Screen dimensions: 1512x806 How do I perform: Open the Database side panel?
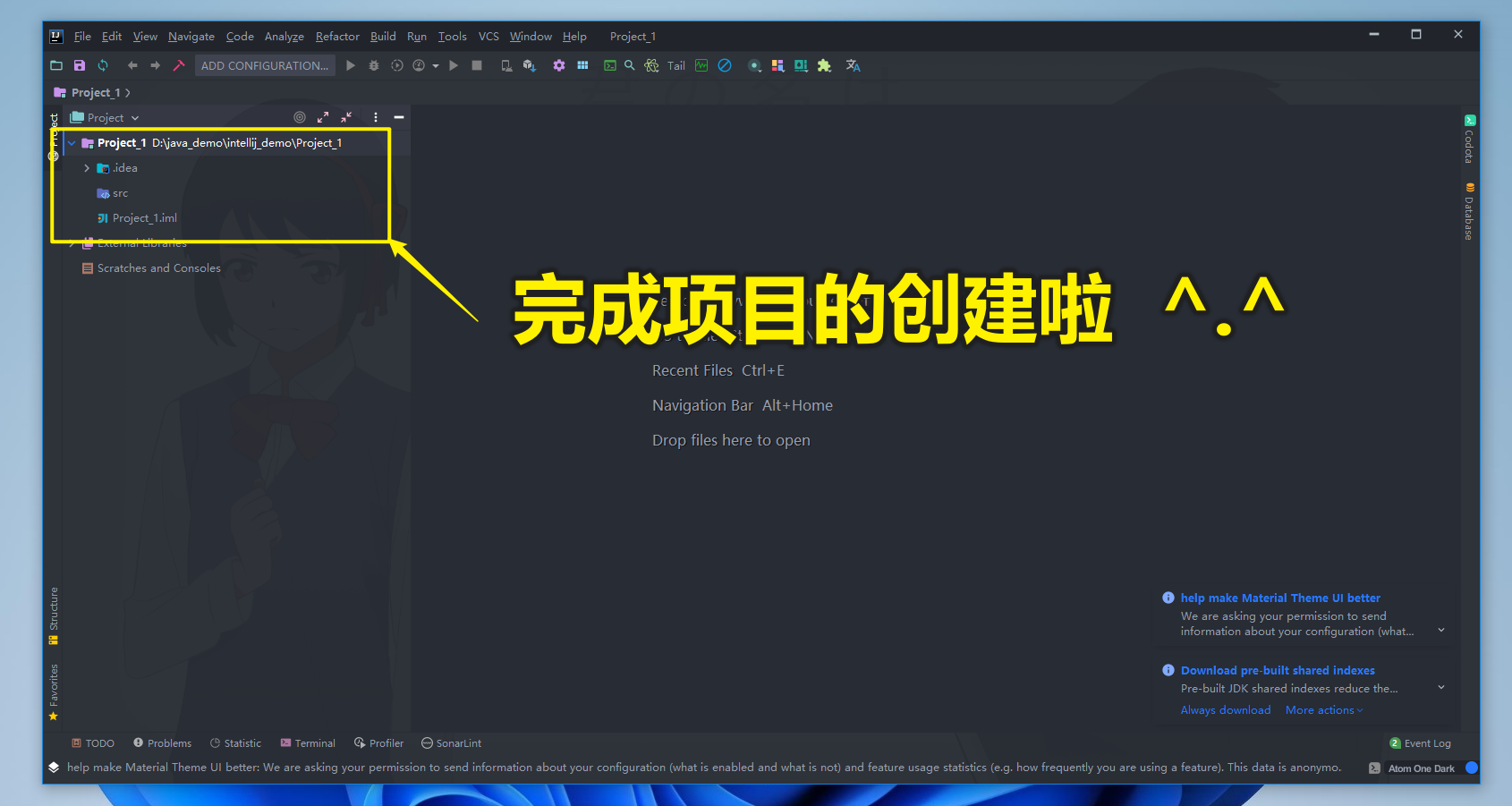pos(1469,211)
